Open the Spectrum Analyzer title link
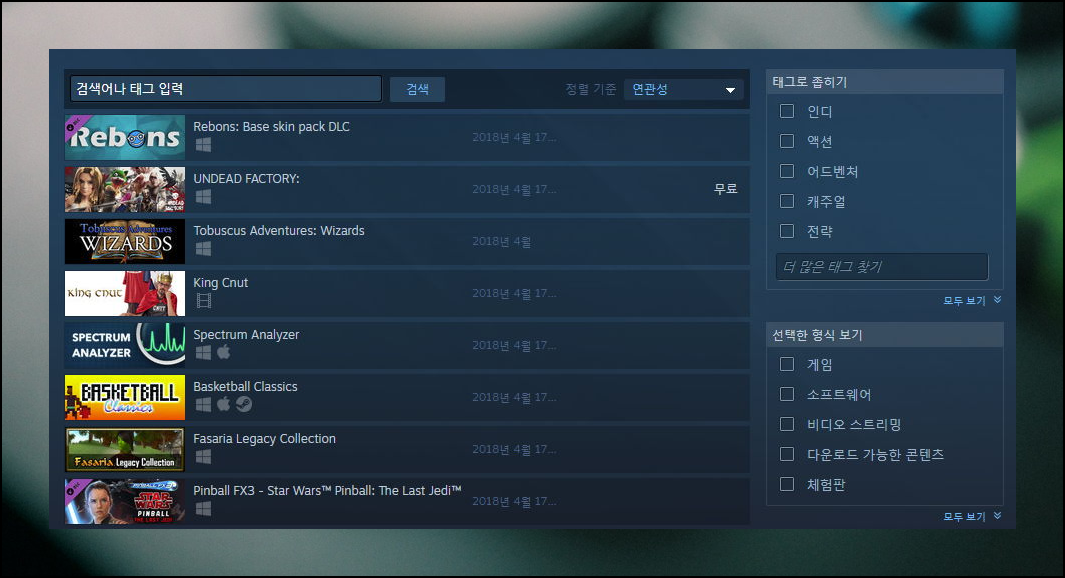The image size is (1065, 578). click(246, 334)
